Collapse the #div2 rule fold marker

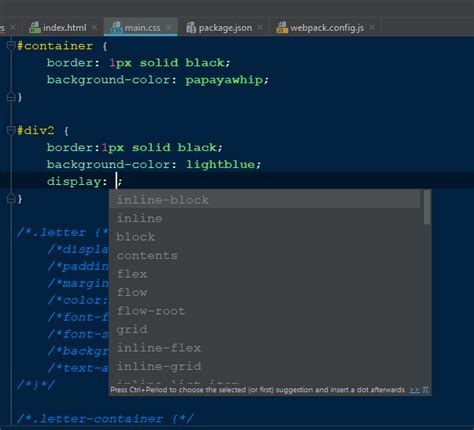(x=11, y=130)
